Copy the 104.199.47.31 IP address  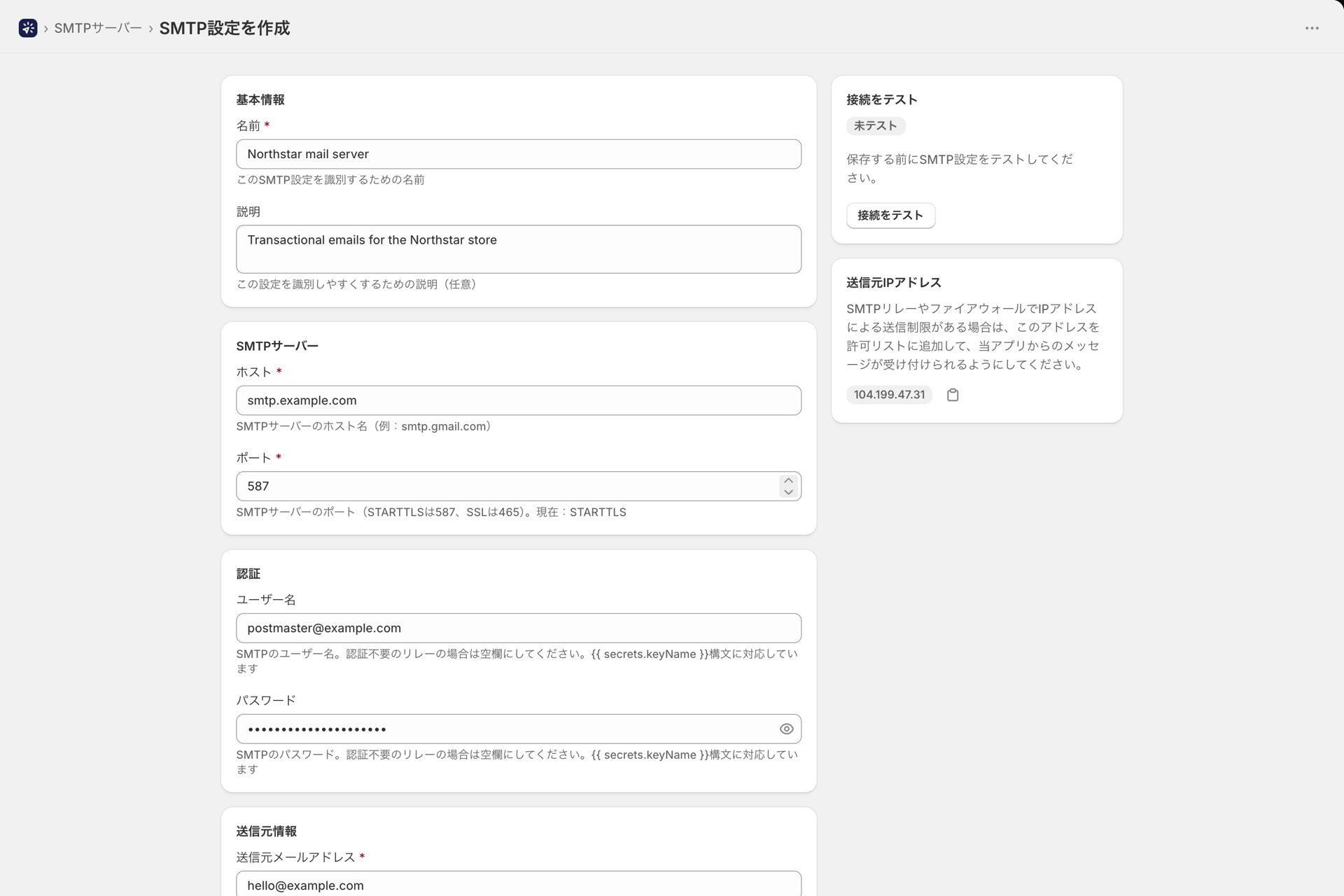point(953,395)
